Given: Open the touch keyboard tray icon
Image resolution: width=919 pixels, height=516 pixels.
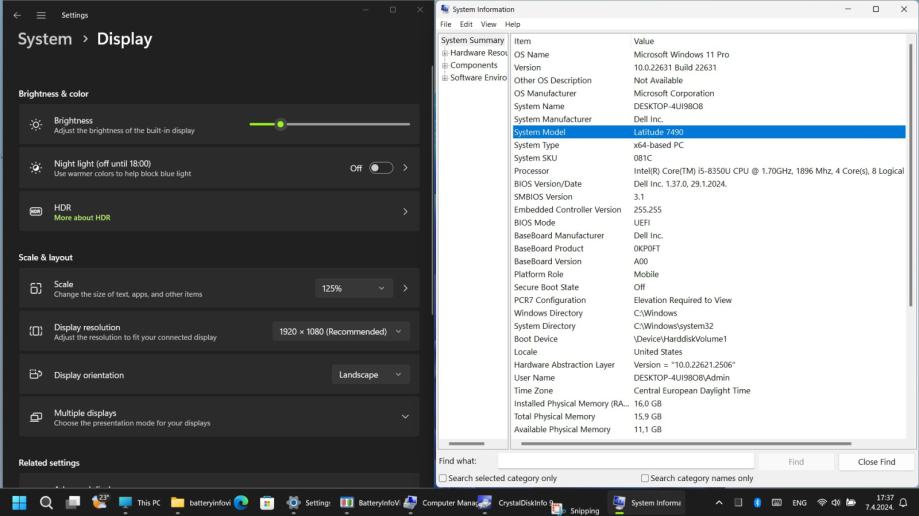Looking at the screenshot, I should [x=777, y=503].
